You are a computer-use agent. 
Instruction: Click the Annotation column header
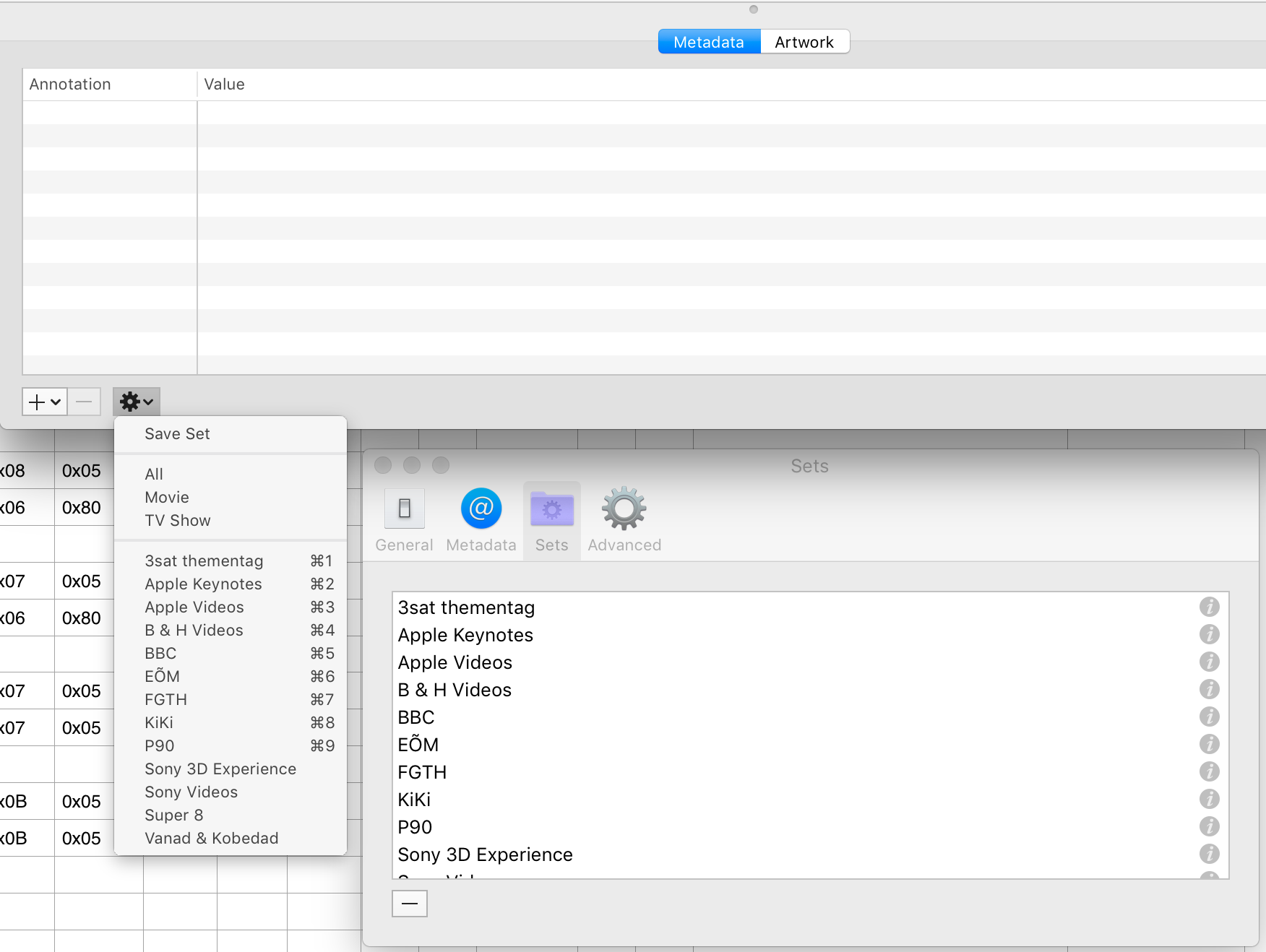click(110, 85)
